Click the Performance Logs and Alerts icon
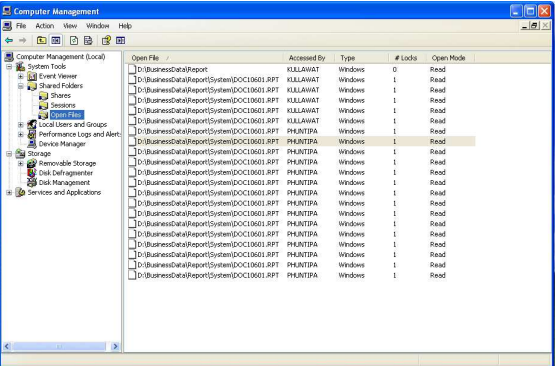 click(32, 134)
